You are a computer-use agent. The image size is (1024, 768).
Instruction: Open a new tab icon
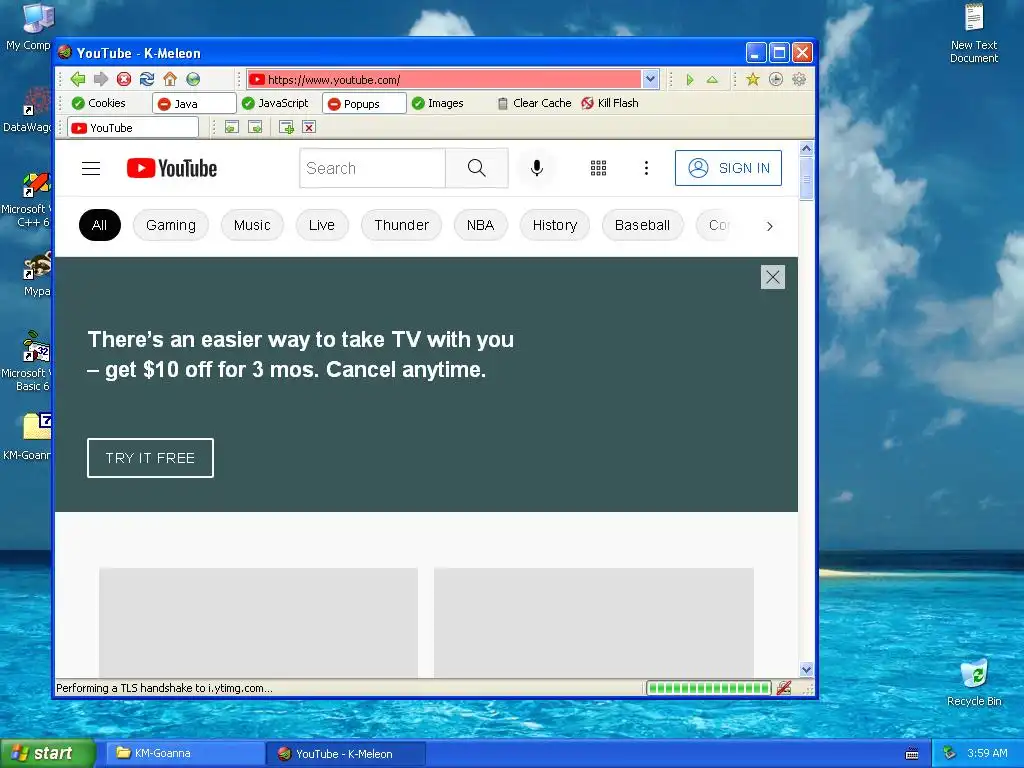(286, 127)
